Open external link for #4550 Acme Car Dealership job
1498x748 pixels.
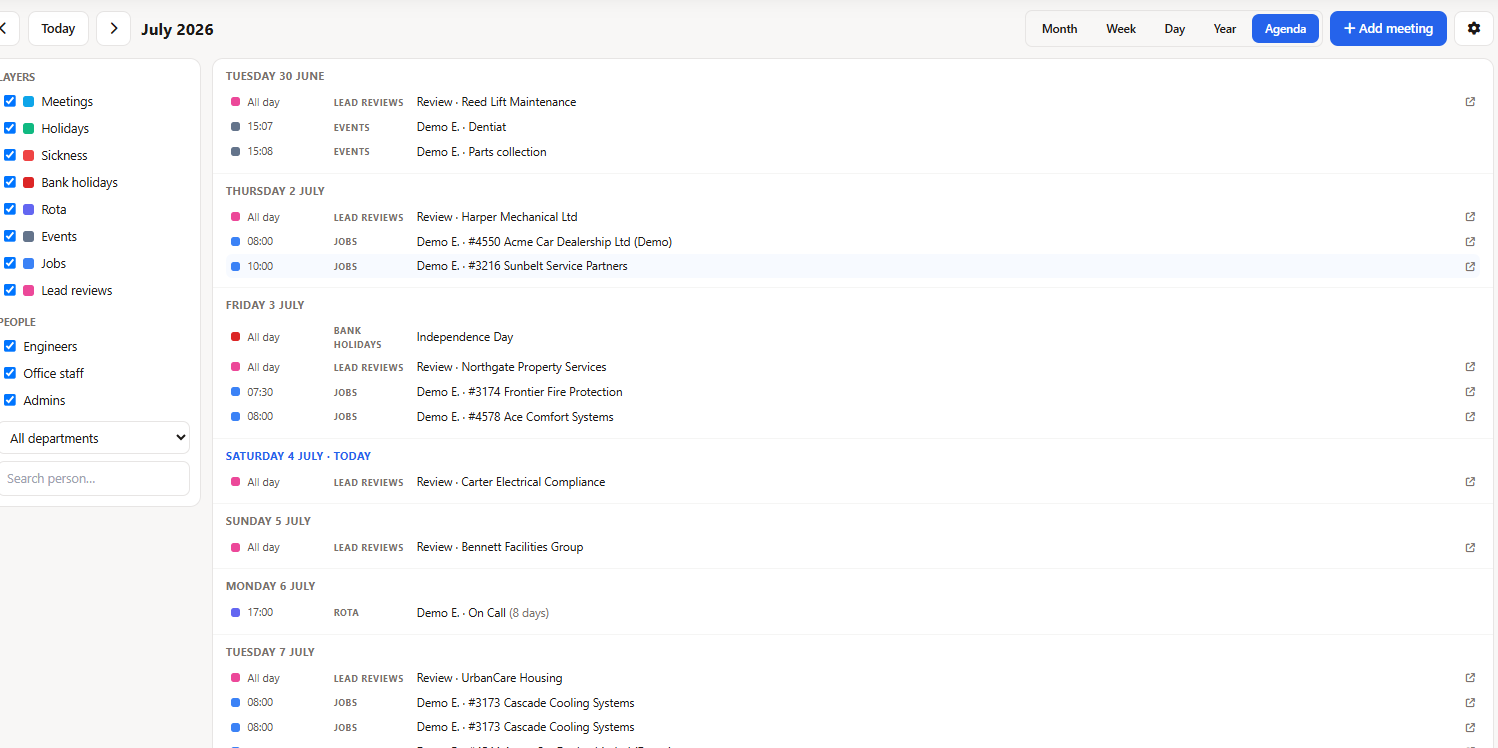[1470, 242]
